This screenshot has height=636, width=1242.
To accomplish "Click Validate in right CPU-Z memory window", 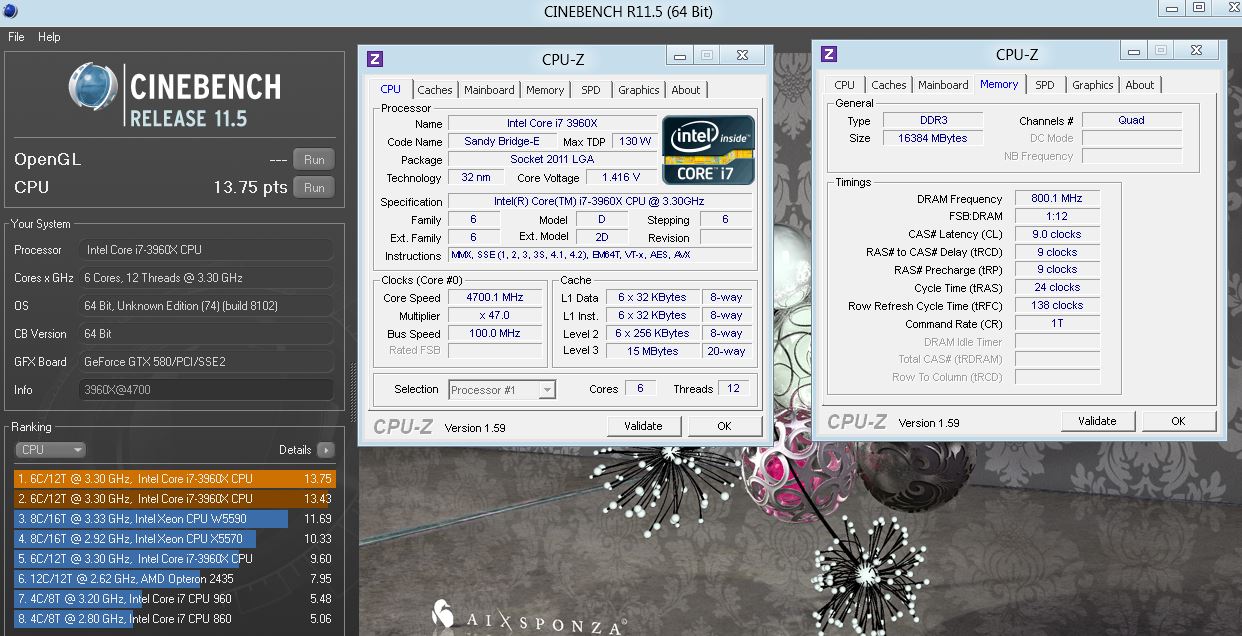I will pyautogui.click(x=1097, y=421).
